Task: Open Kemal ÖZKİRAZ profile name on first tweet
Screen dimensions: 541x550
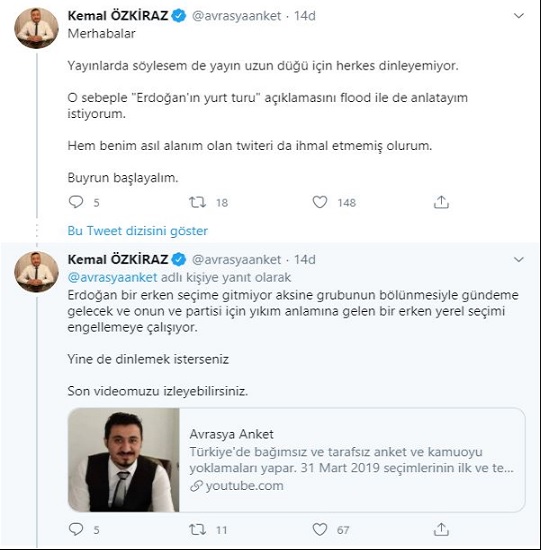Action: [x=118, y=16]
